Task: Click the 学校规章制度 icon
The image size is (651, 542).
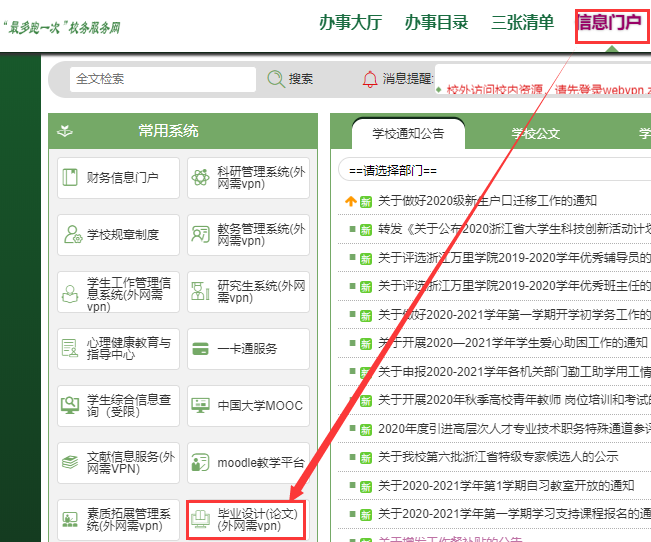Action: [x=71, y=235]
